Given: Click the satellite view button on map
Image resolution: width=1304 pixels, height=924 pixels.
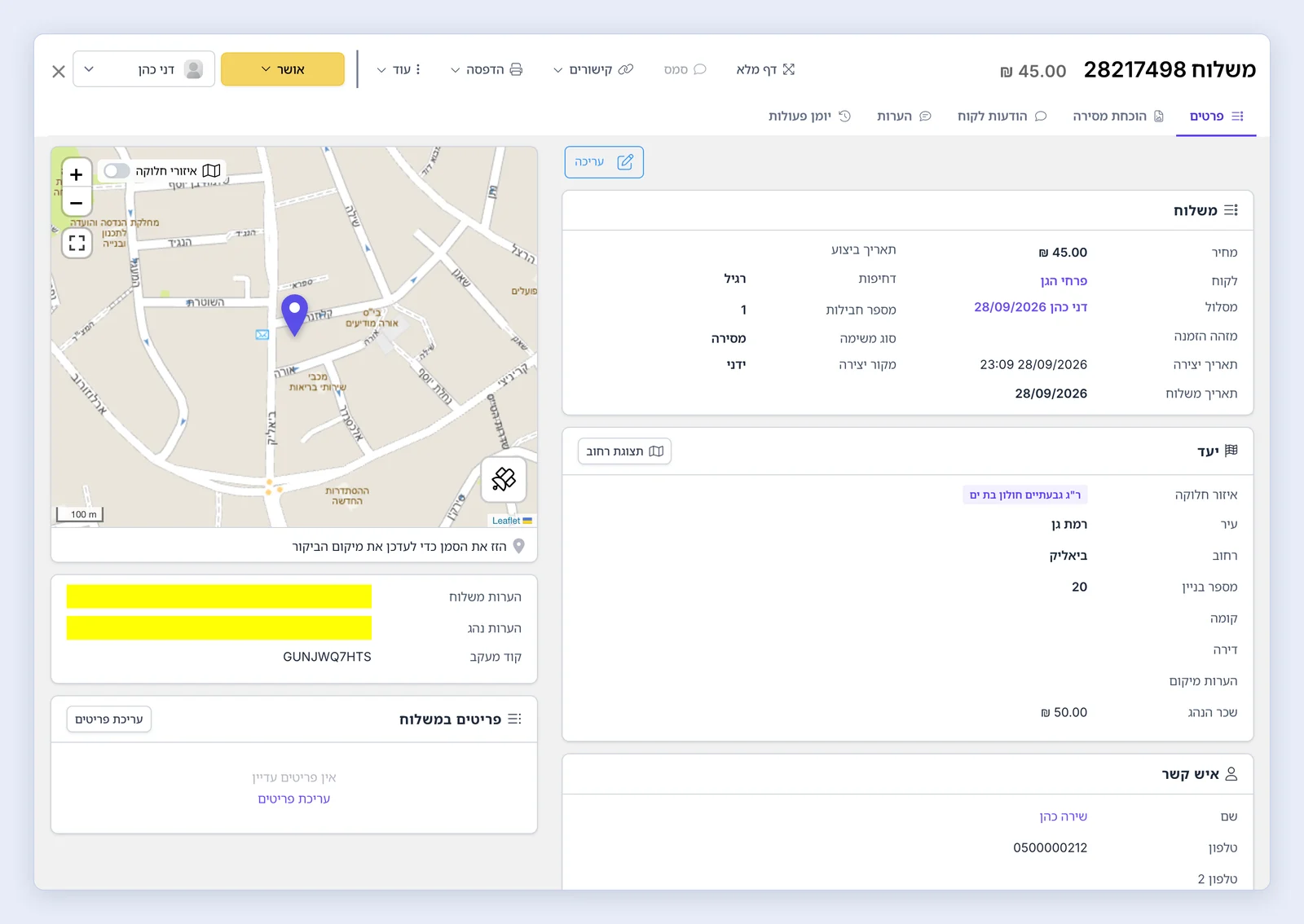Looking at the screenshot, I should pyautogui.click(x=504, y=479).
